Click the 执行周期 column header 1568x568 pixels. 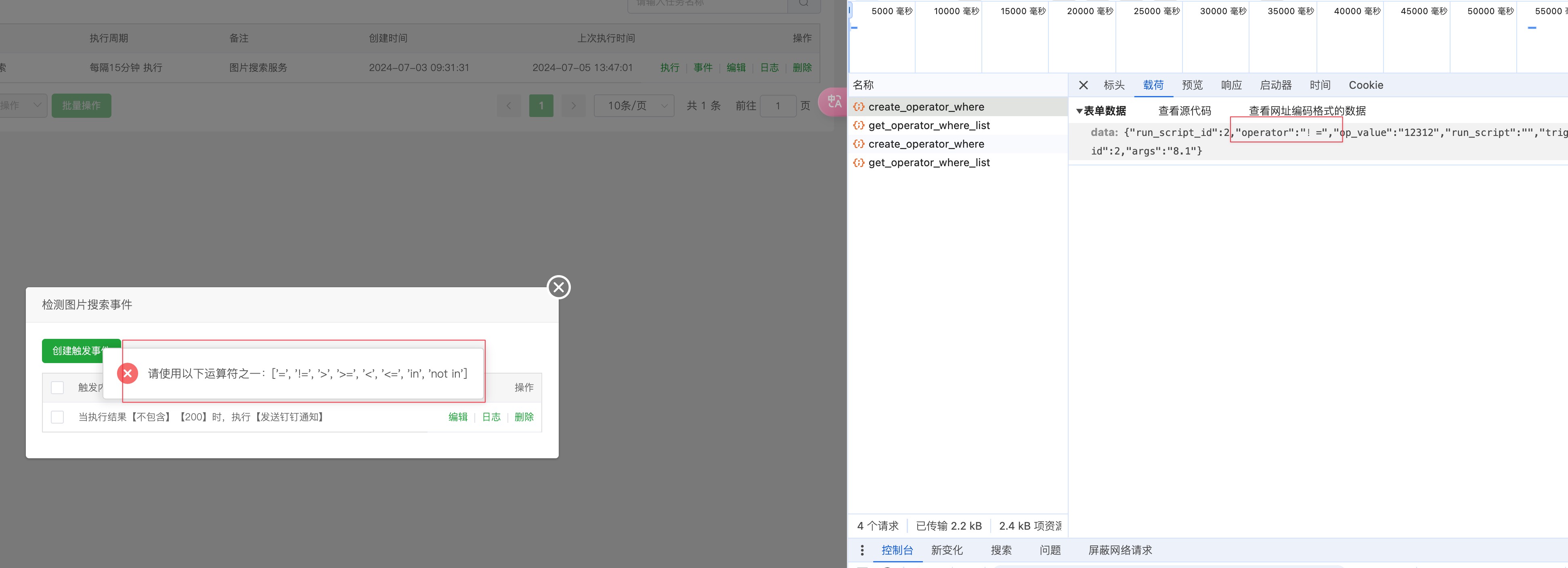click(x=109, y=38)
